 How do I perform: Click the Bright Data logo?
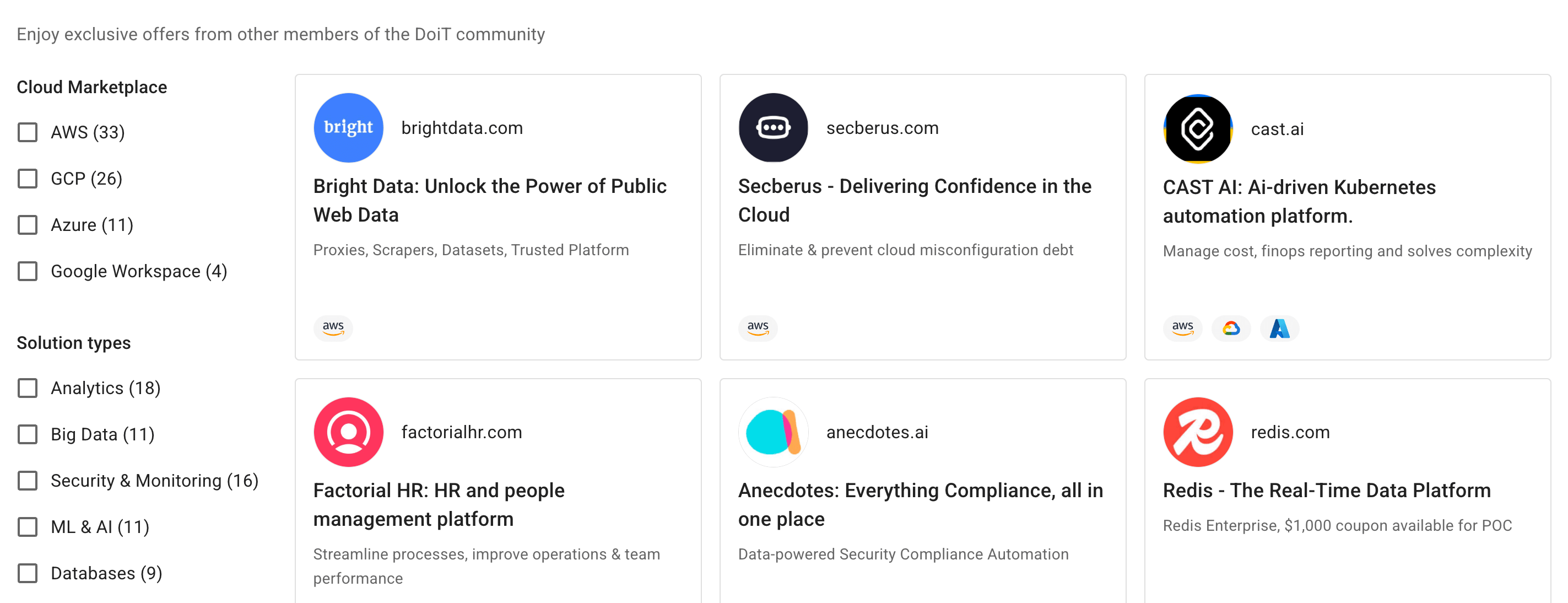coord(348,127)
